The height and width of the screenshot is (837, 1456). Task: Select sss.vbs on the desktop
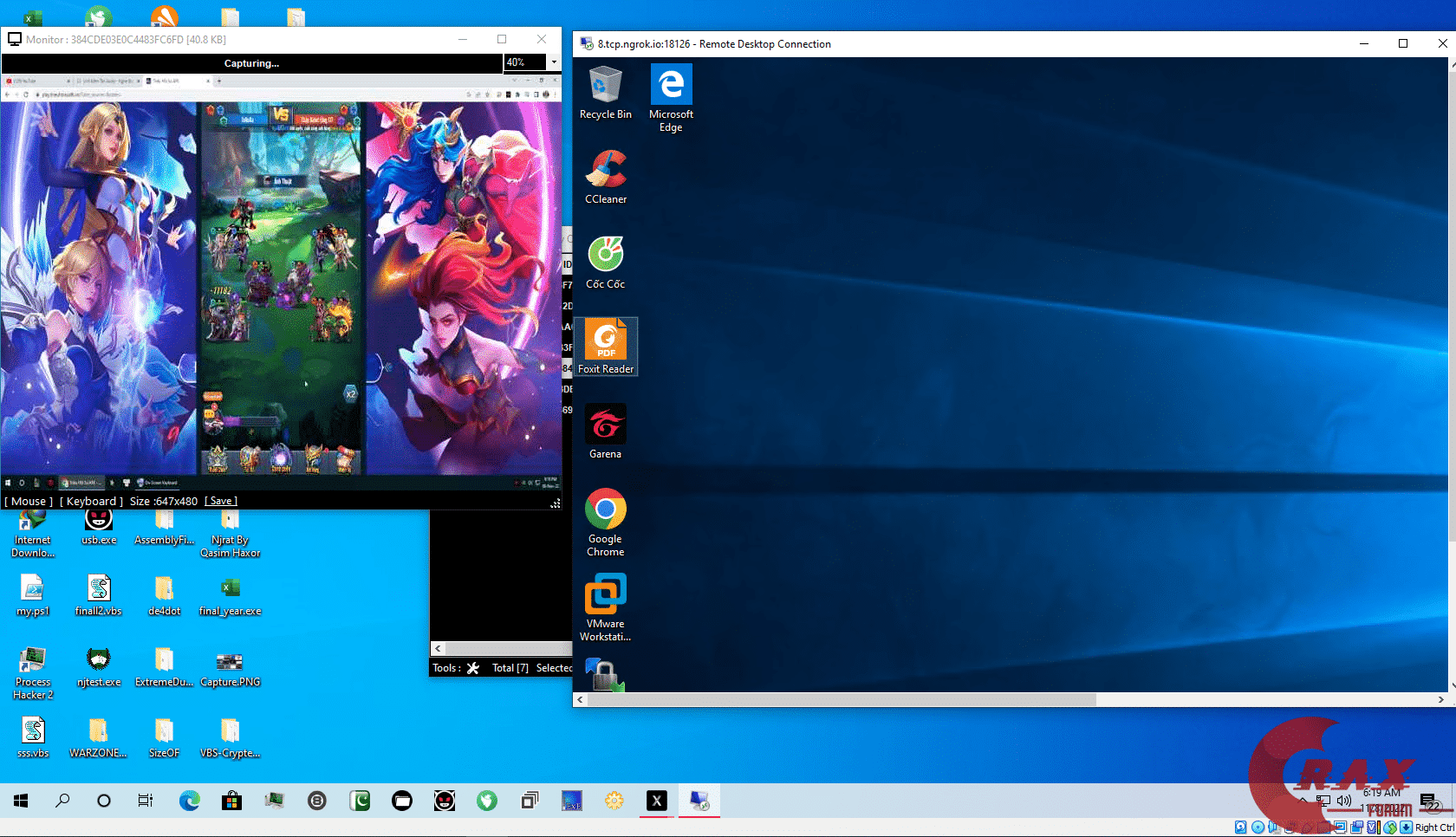tap(33, 738)
